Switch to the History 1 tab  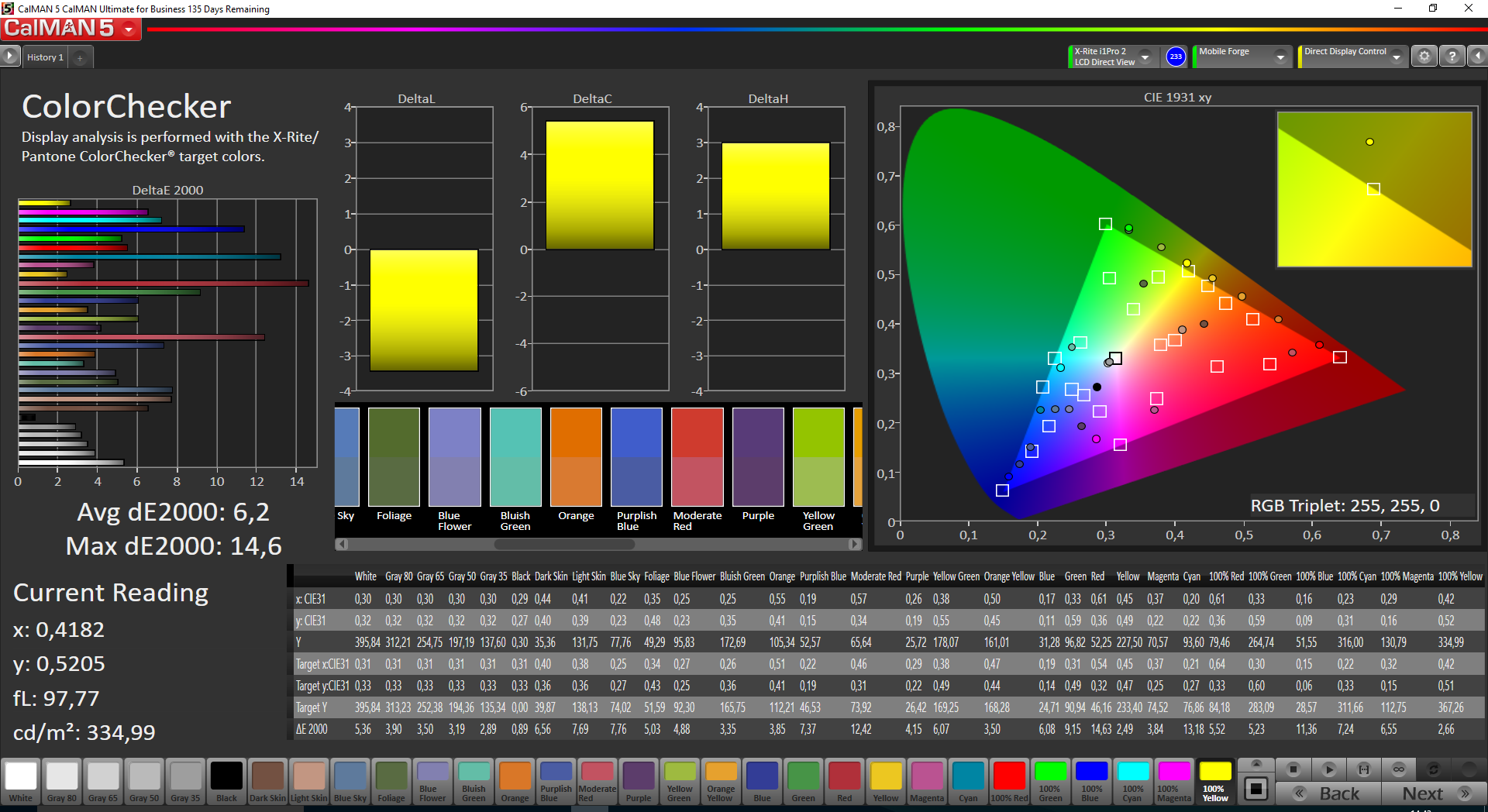(45, 57)
